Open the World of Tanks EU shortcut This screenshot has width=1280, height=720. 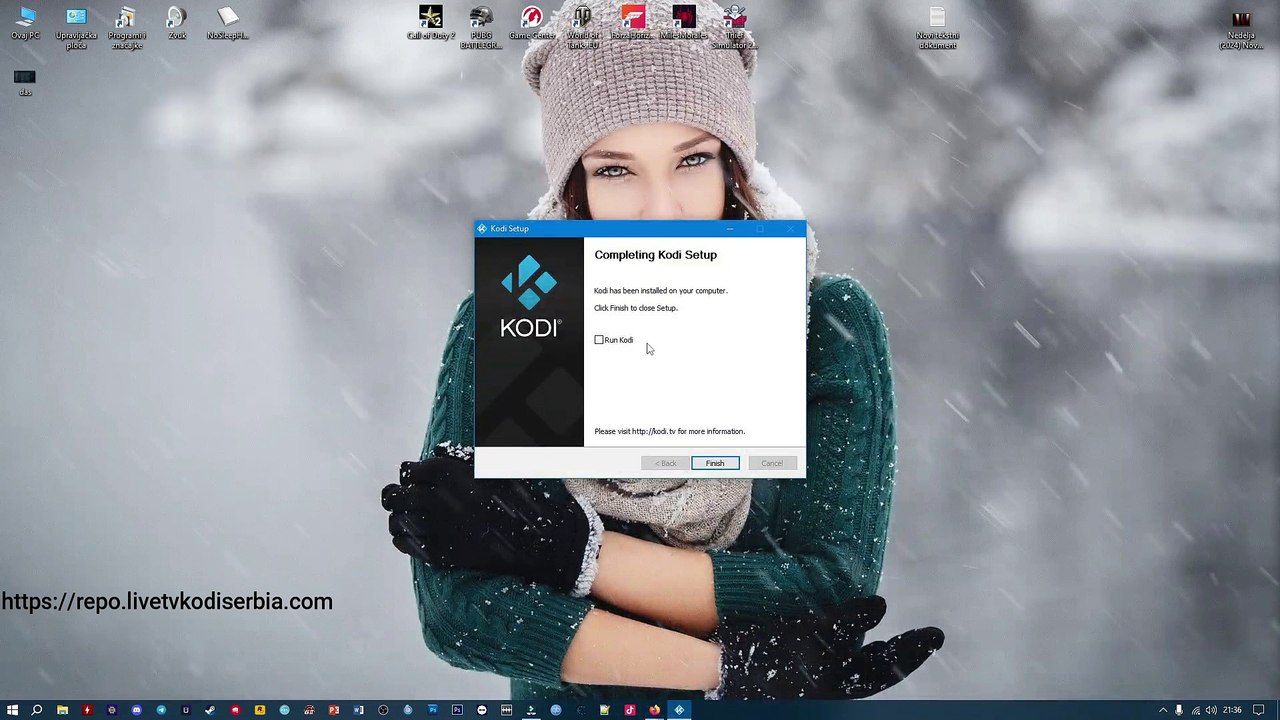582,20
